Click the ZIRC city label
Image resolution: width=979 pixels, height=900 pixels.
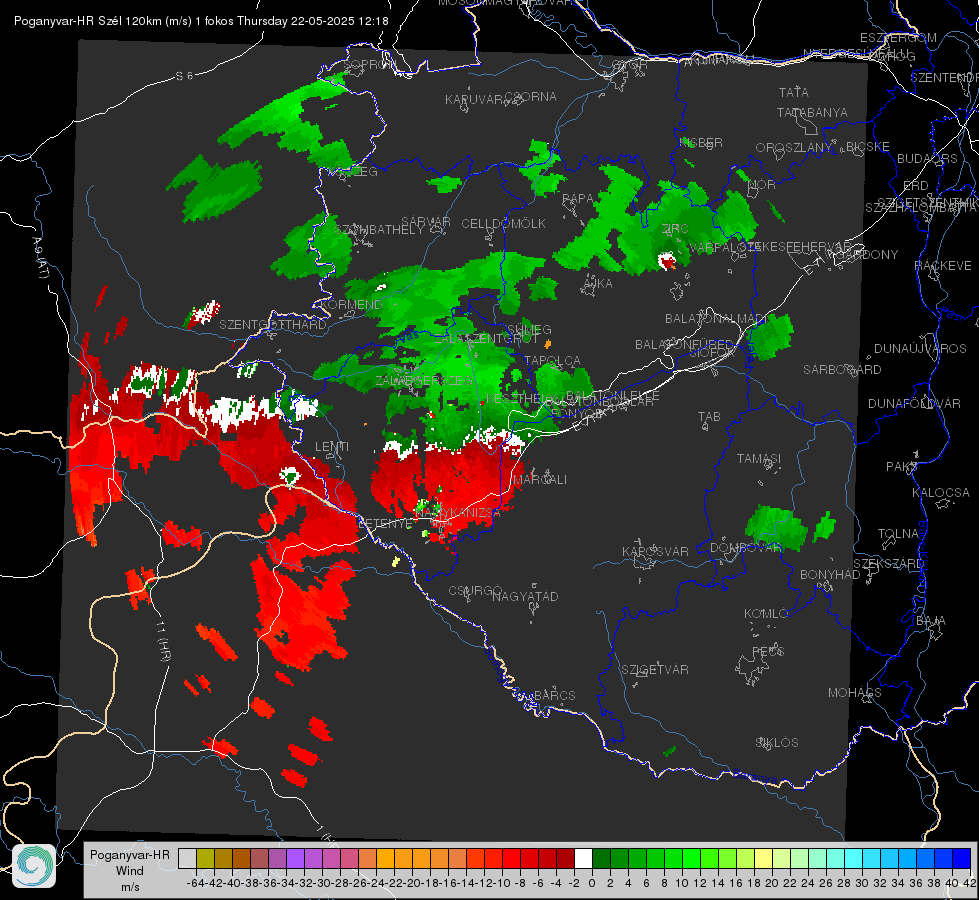click(675, 229)
